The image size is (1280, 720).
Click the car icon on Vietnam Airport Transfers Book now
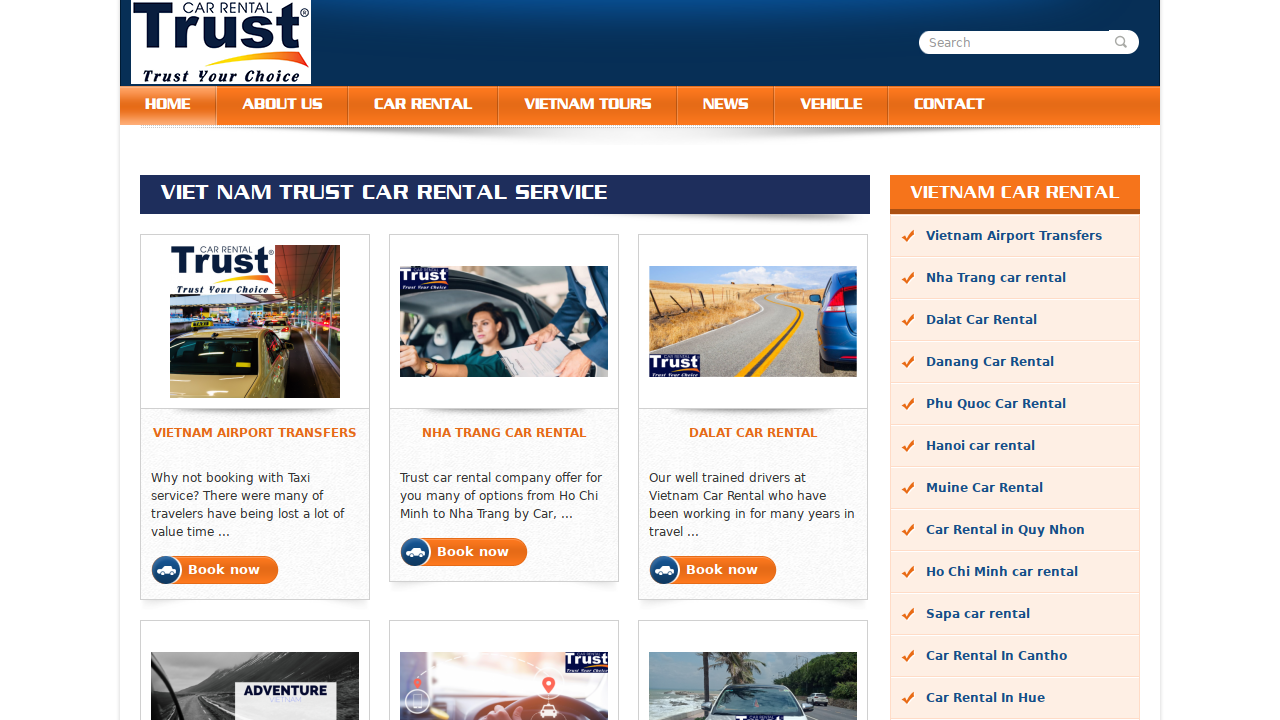[x=166, y=570]
